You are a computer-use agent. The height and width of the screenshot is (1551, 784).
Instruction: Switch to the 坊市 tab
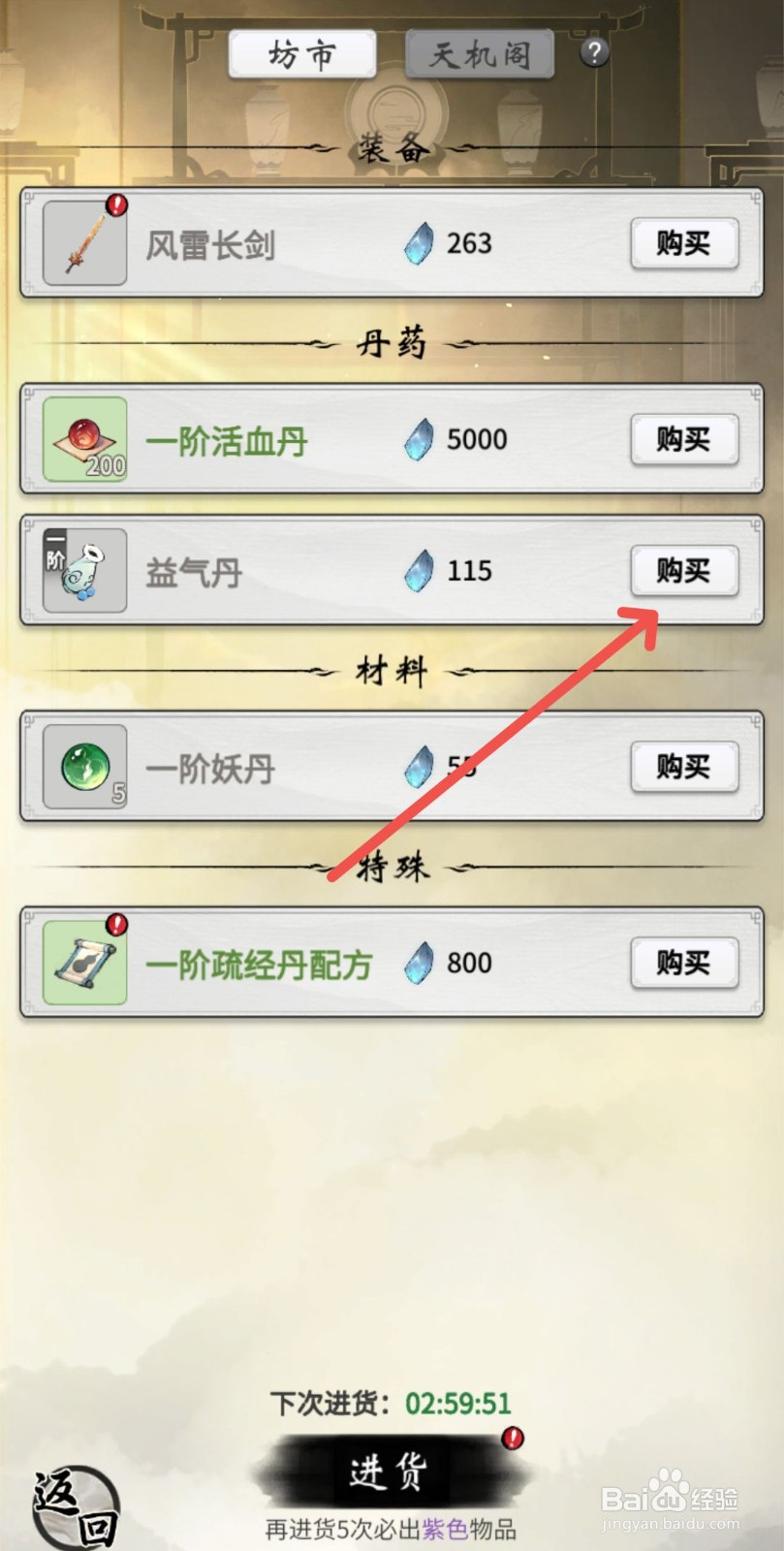pyautogui.click(x=302, y=54)
